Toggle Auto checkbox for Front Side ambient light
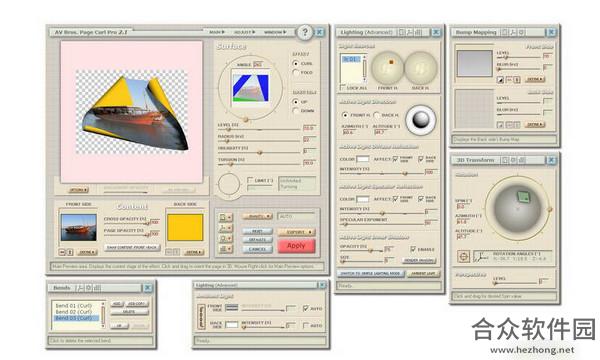600x360 pixels. click(x=305, y=308)
